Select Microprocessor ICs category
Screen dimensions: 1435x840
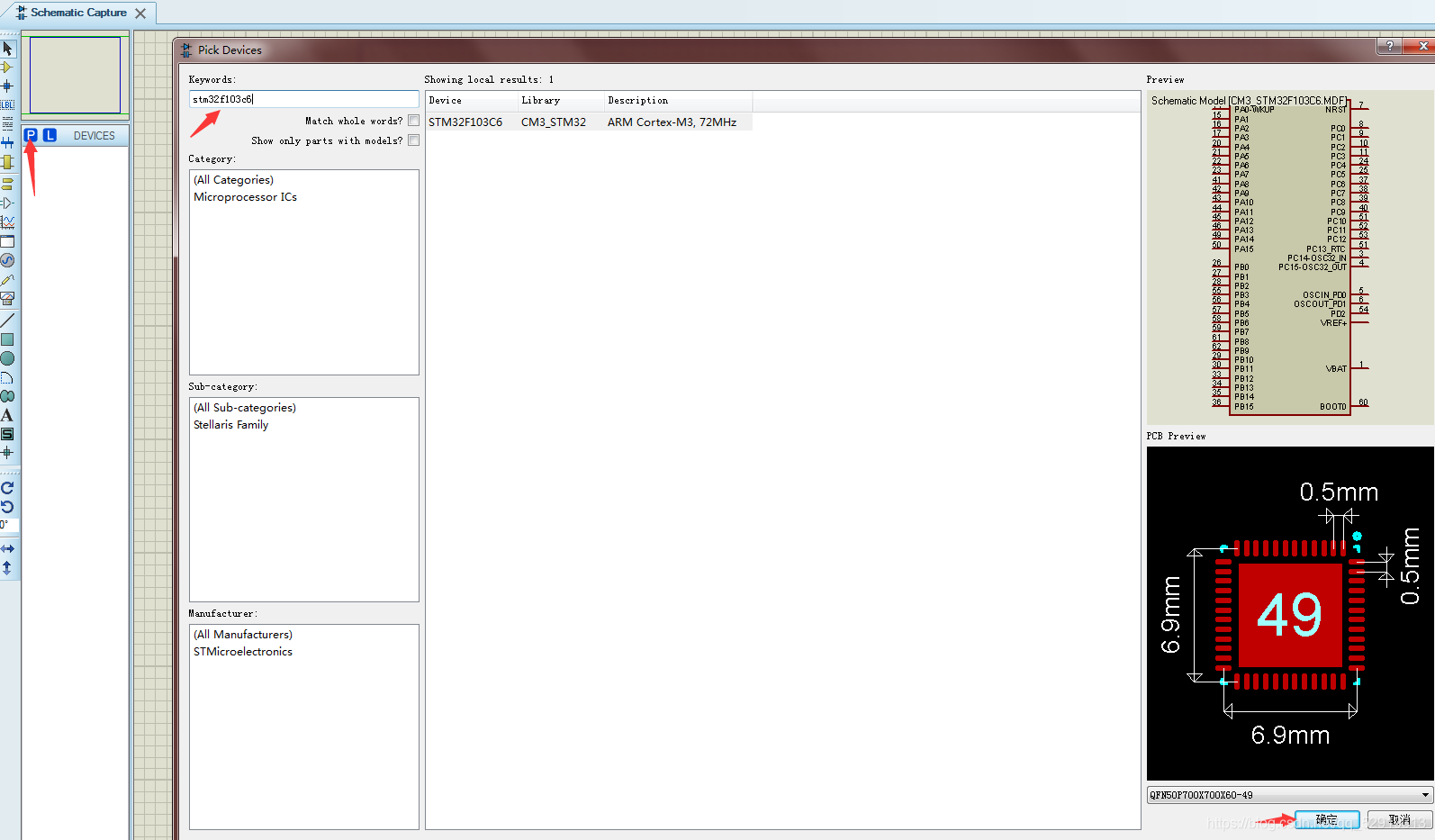point(246,197)
